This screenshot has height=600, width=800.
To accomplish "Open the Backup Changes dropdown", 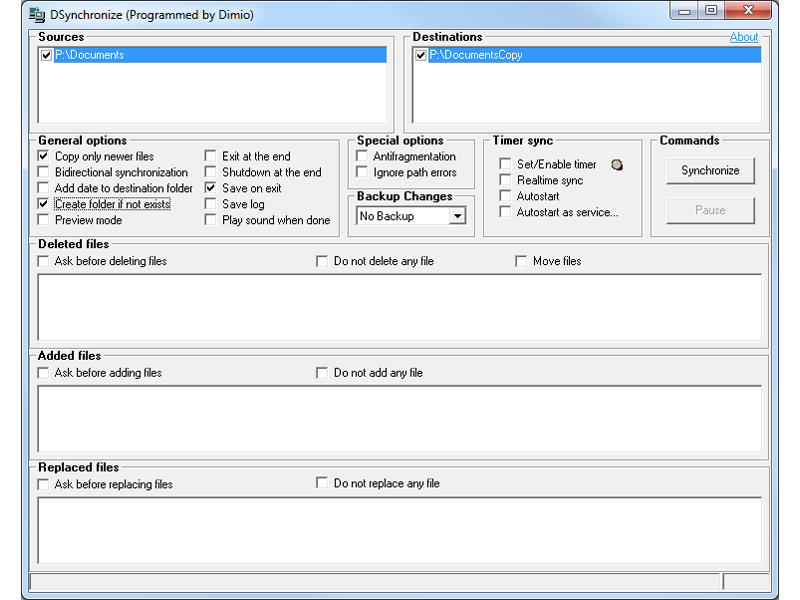I will [x=457, y=216].
